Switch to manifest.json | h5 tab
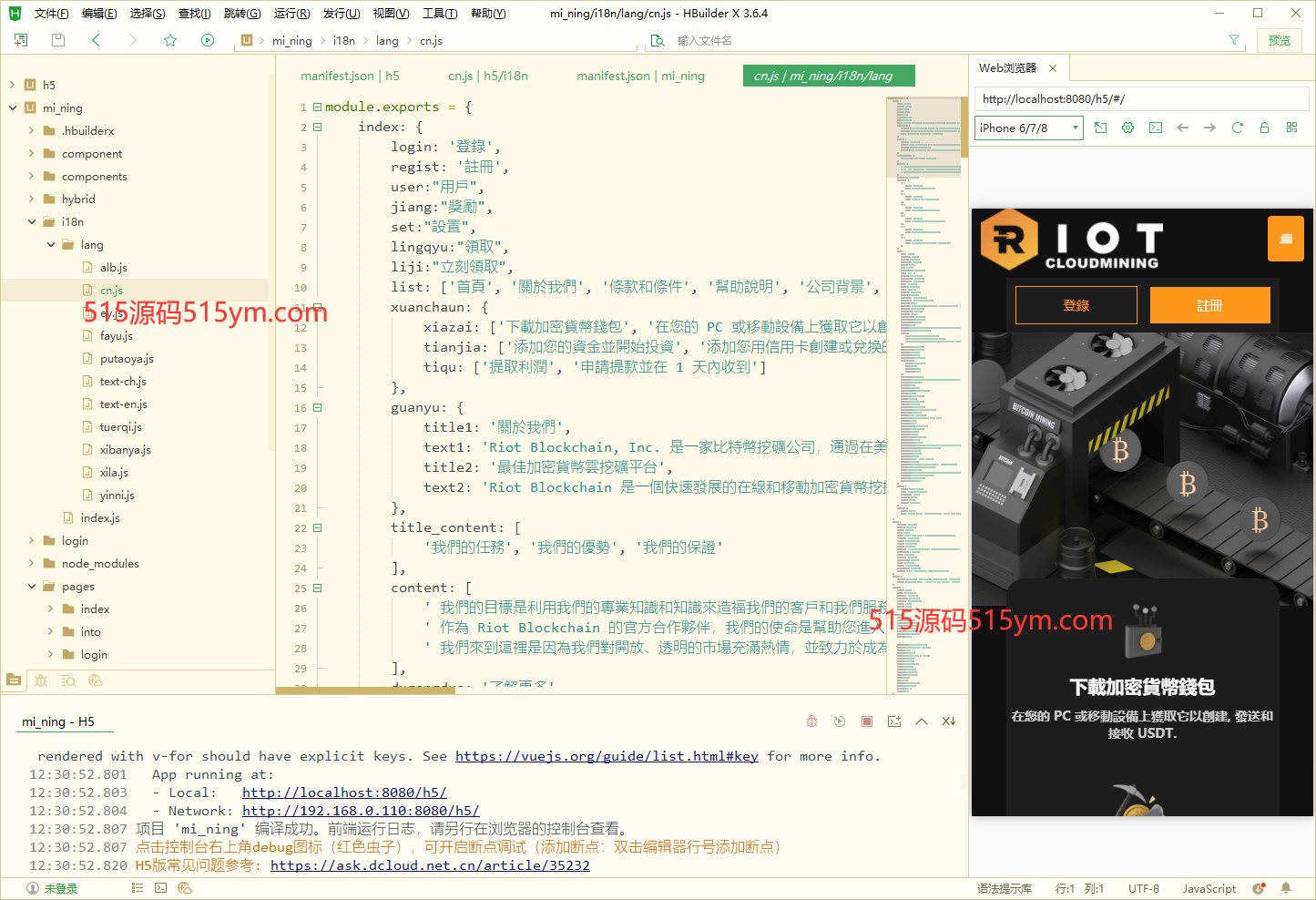 [x=350, y=77]
